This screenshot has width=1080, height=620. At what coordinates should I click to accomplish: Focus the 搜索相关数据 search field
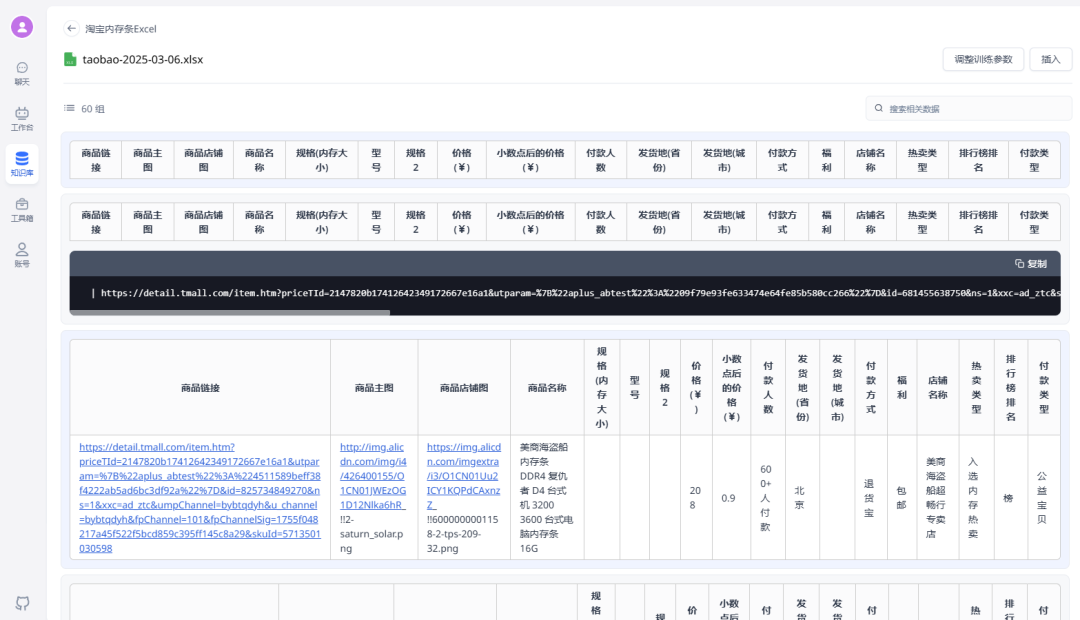(968, 108)
